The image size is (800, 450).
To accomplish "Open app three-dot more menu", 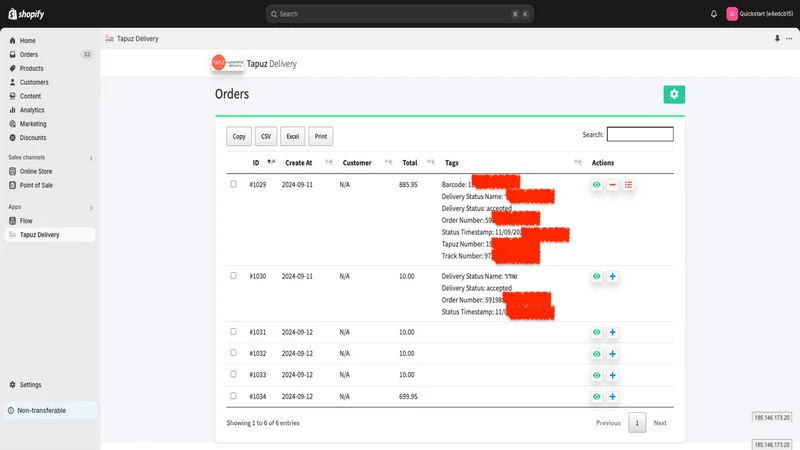I will [x=789, y=39].
